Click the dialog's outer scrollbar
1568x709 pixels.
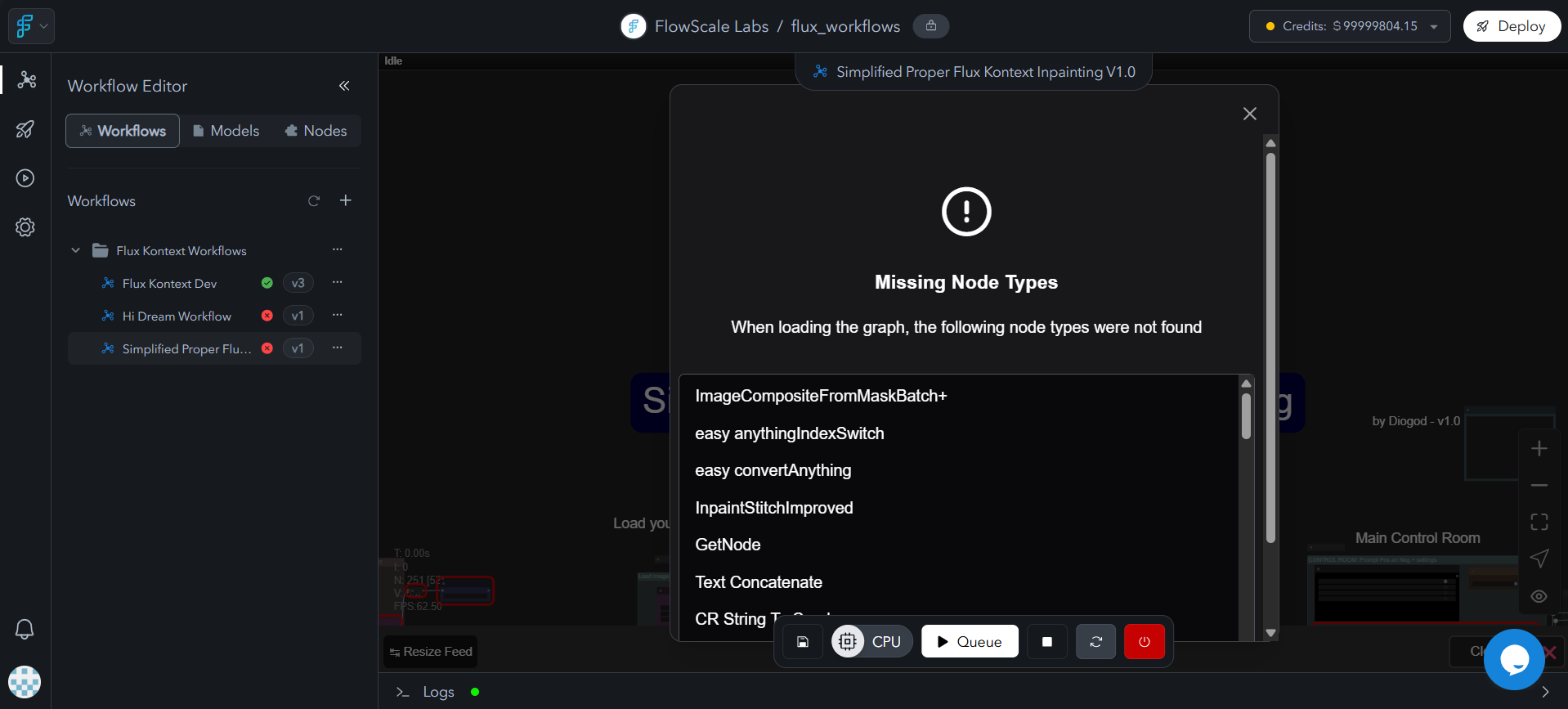click(1270, 348)
